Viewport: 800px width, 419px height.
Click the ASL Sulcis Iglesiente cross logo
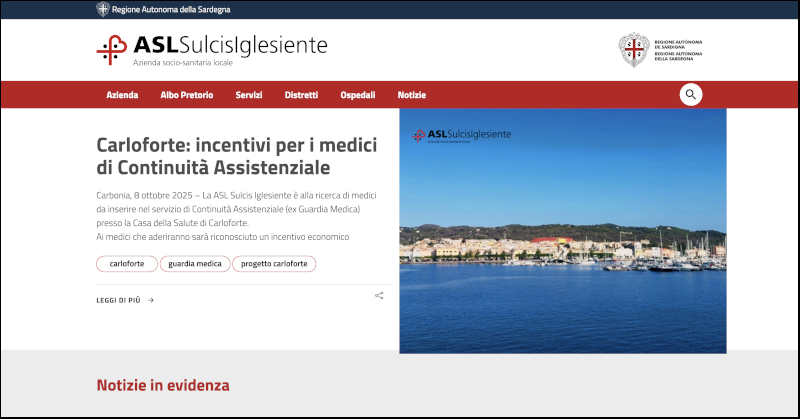point(112,50)
